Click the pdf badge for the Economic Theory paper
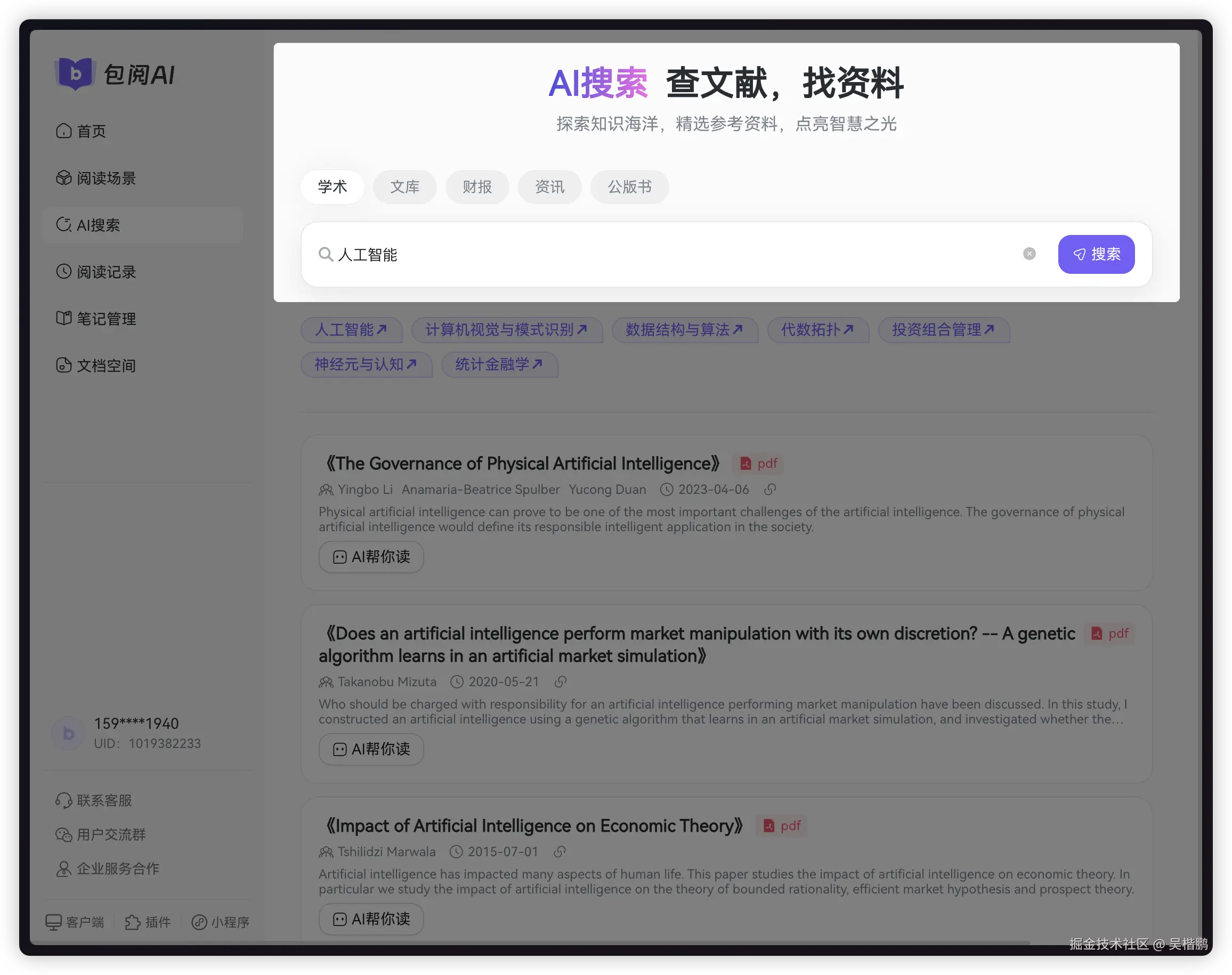The width and height of the screenshot is (1232, 975). click(x=782, y=826)
